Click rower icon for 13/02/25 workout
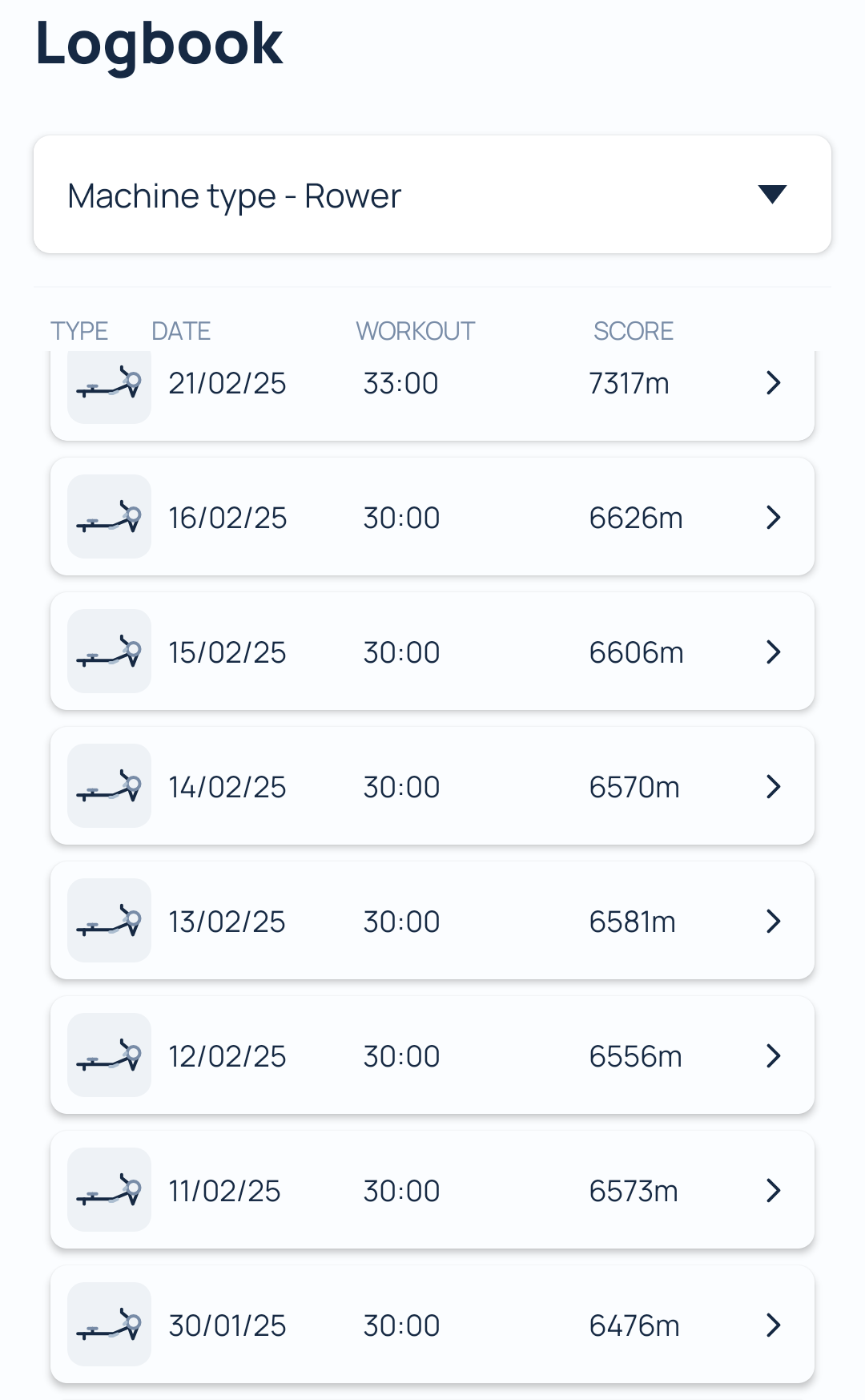 109,921
